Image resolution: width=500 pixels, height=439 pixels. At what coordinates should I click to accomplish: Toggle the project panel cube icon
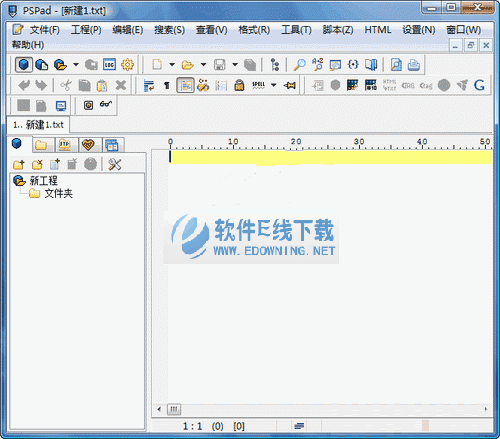23,65
